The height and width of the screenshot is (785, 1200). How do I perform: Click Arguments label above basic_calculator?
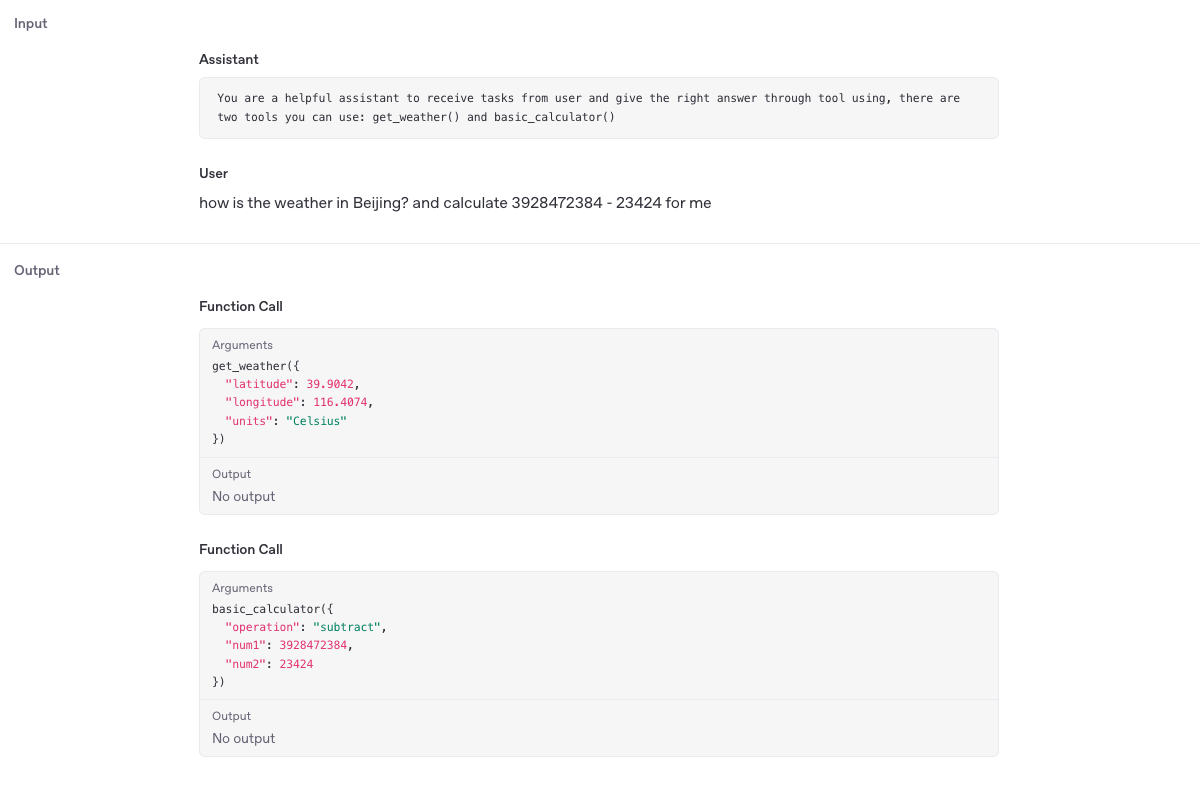click(242, 588)
